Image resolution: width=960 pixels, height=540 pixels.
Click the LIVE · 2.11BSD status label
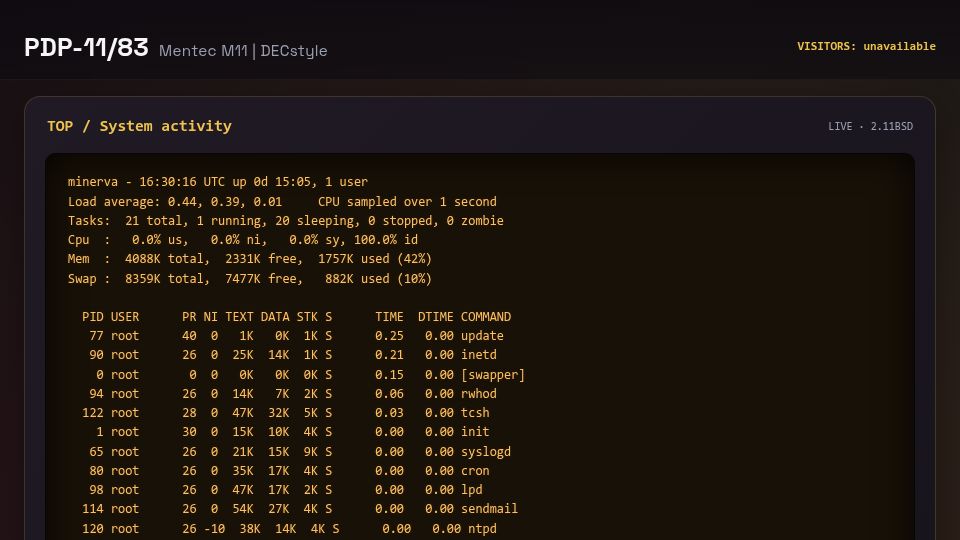(870, 126)
